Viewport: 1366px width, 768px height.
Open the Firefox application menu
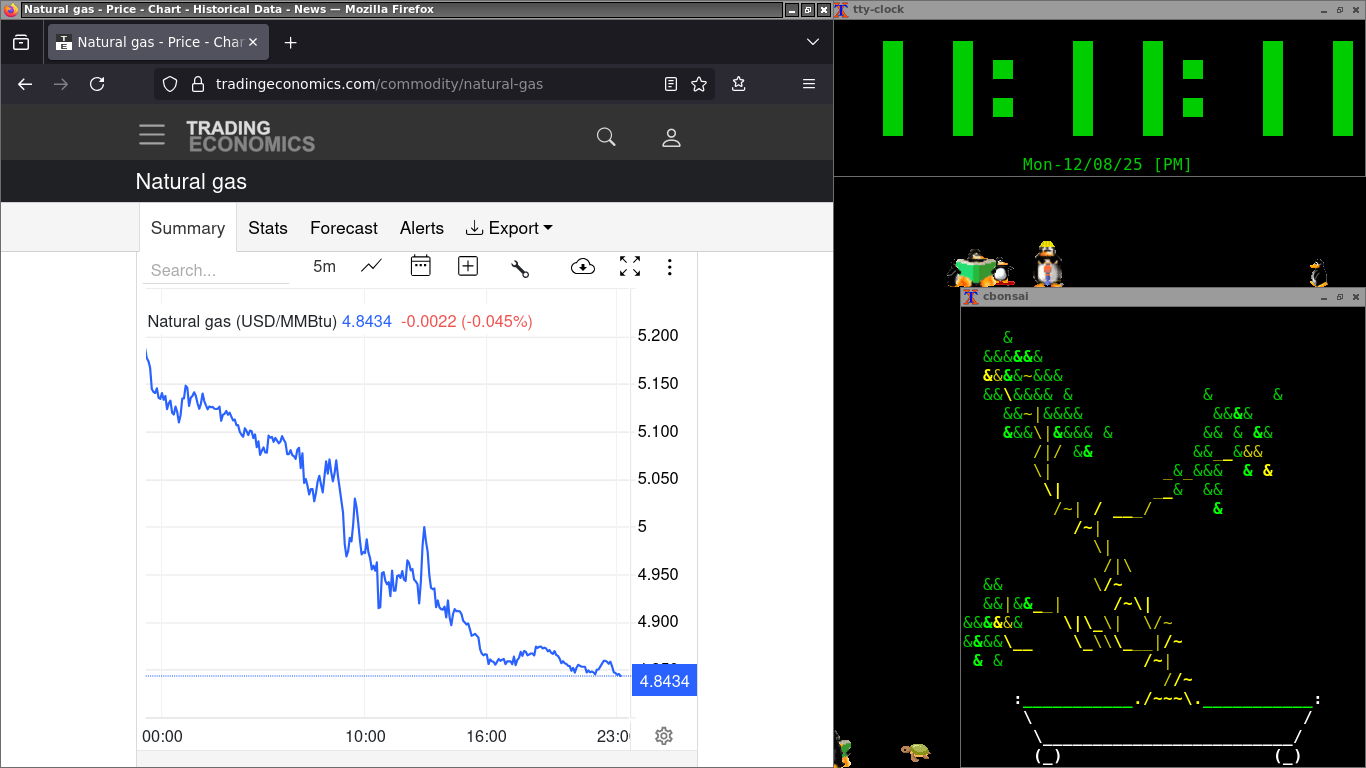tap(809, 84)
